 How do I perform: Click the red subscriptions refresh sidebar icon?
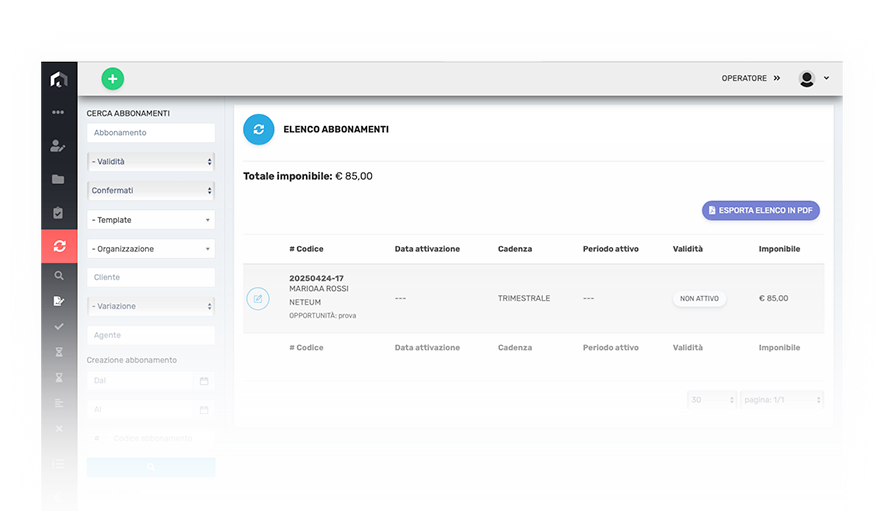click(x=59, y=246)
